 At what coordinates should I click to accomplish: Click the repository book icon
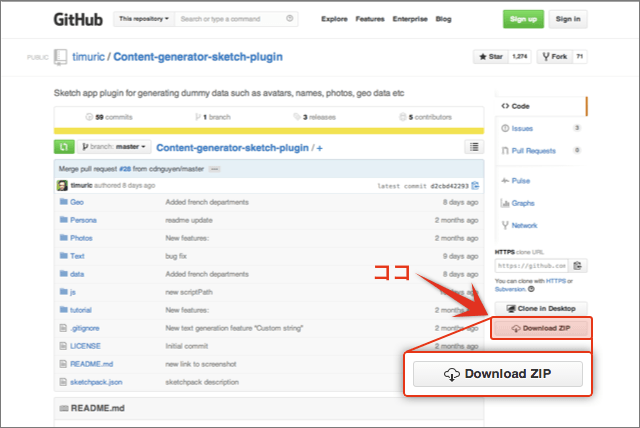pos(60,56)
